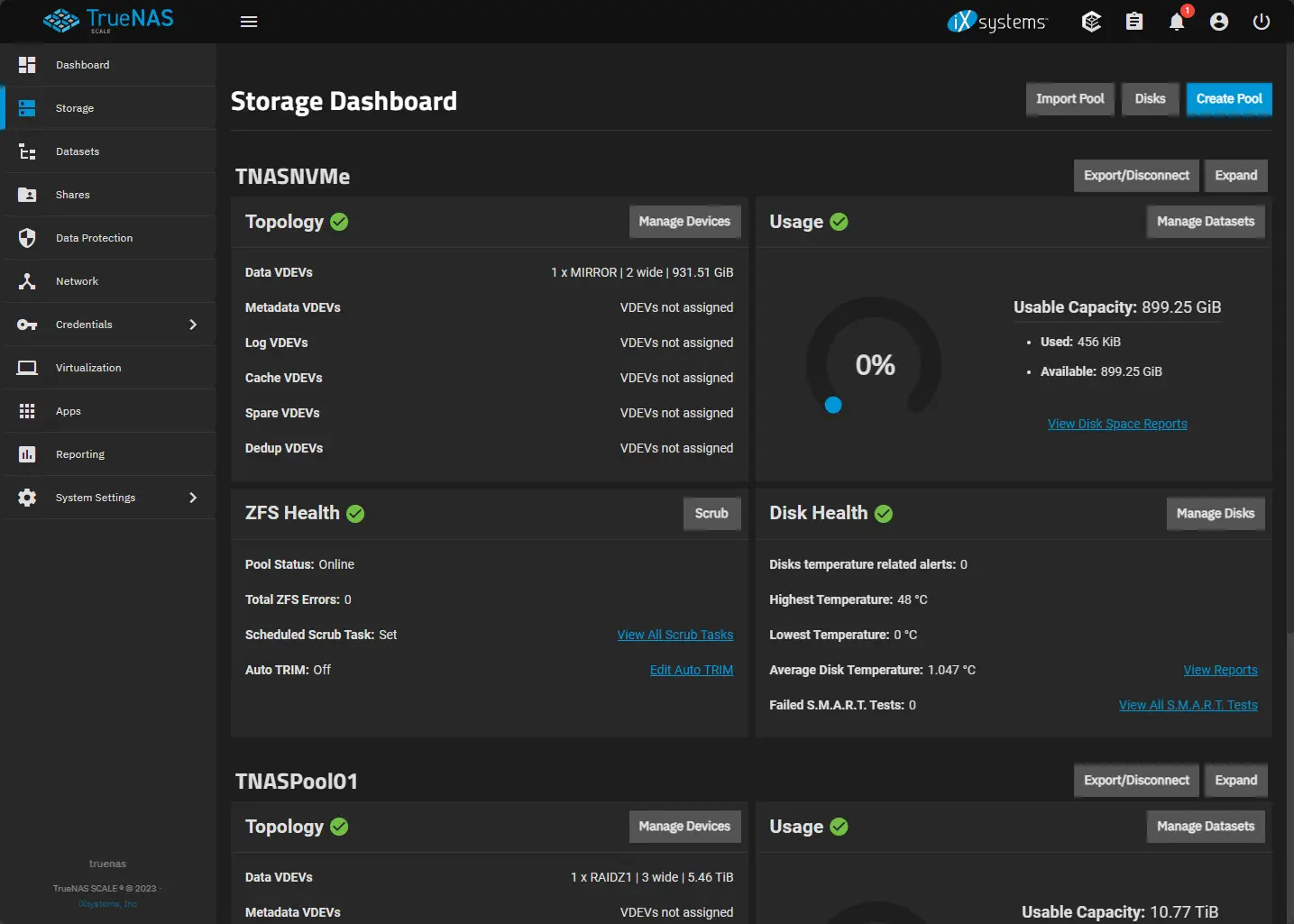Click TNASNVMe Usage green check icon
Screen dimensions: 1294x924
click(x=839, y=222)
